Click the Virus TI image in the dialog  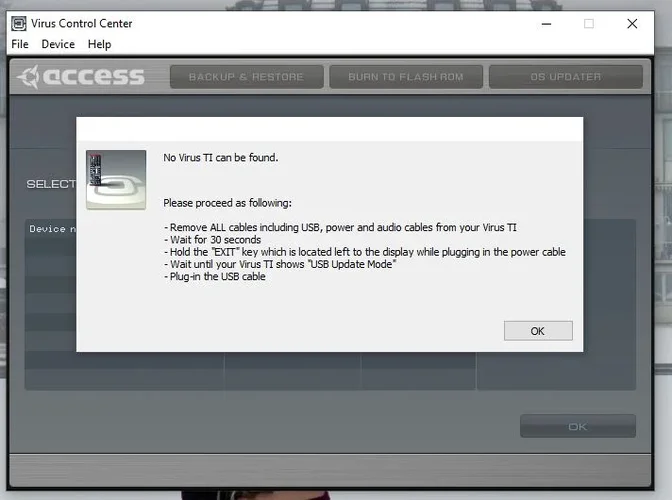click(116, 180)
